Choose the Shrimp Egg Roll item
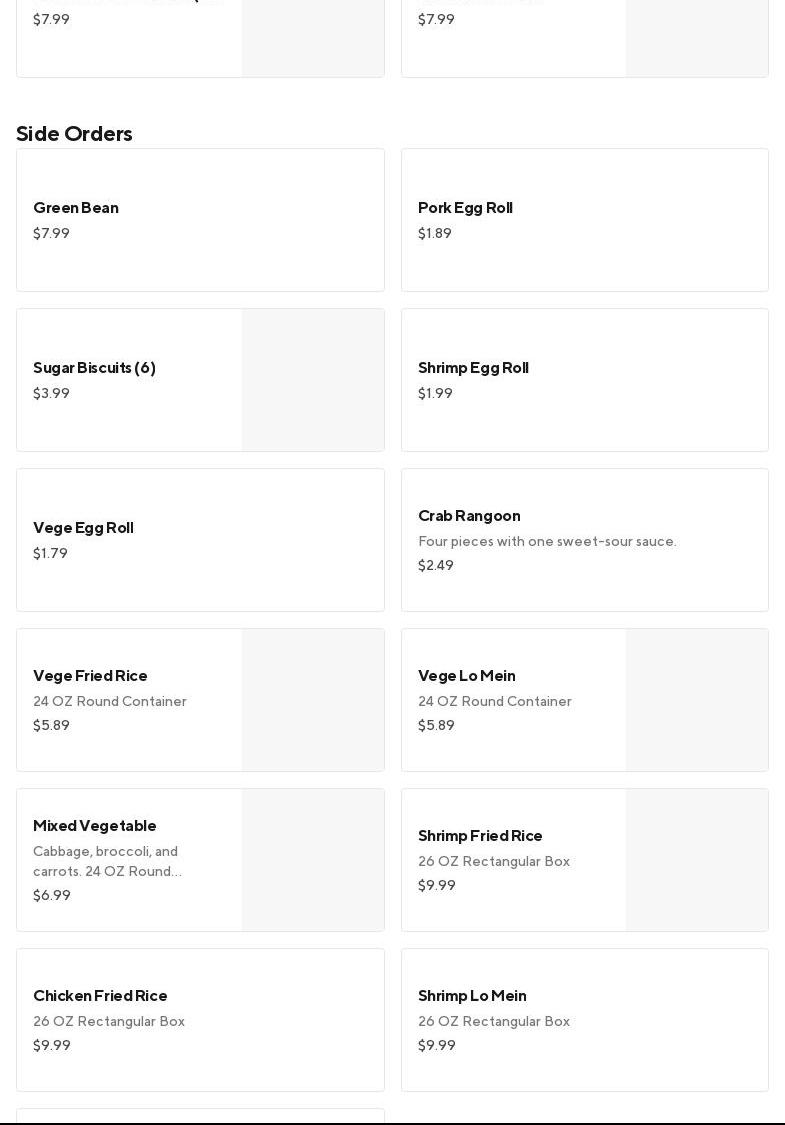This screenshot has width=785, height=1125. (x=473, y=368)
